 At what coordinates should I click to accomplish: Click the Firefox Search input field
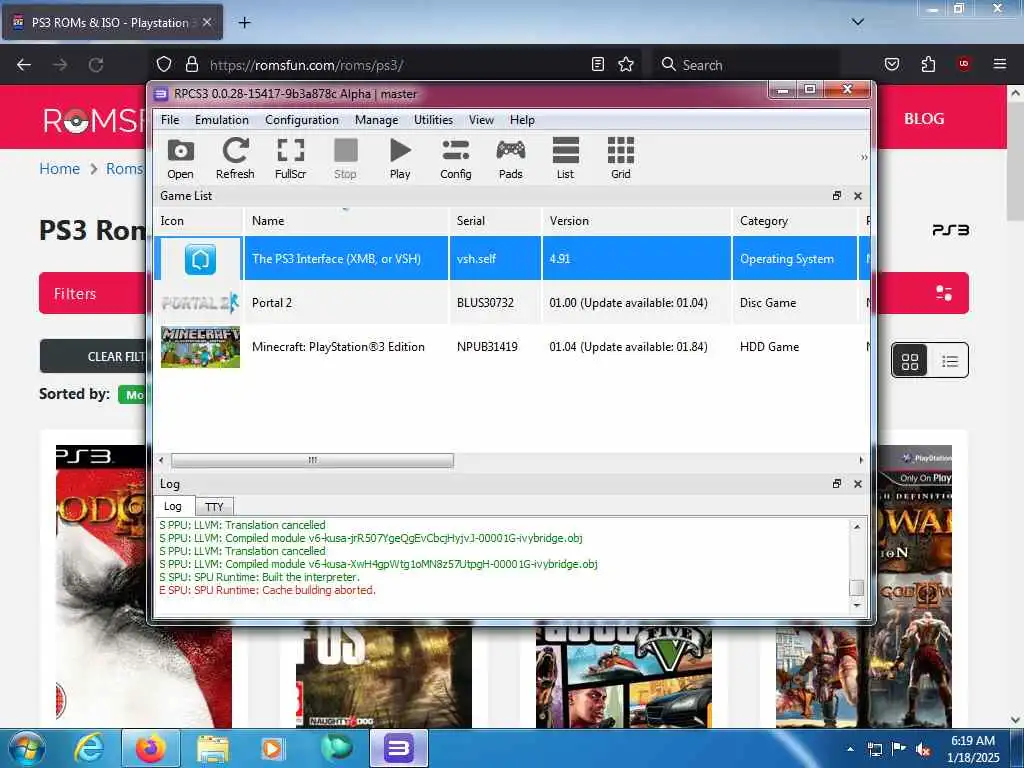click(x=746, y=65)
